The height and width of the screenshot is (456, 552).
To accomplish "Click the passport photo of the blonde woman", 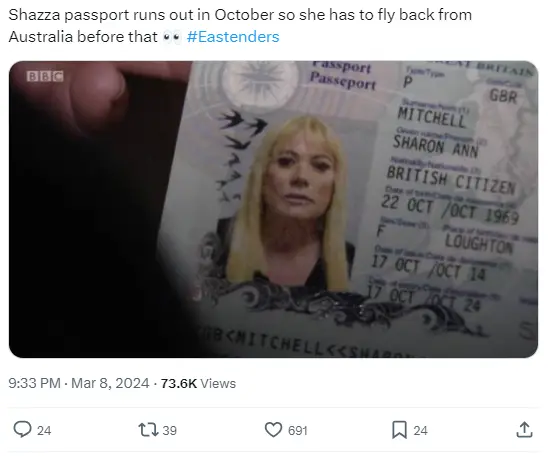I will (289, 204).
